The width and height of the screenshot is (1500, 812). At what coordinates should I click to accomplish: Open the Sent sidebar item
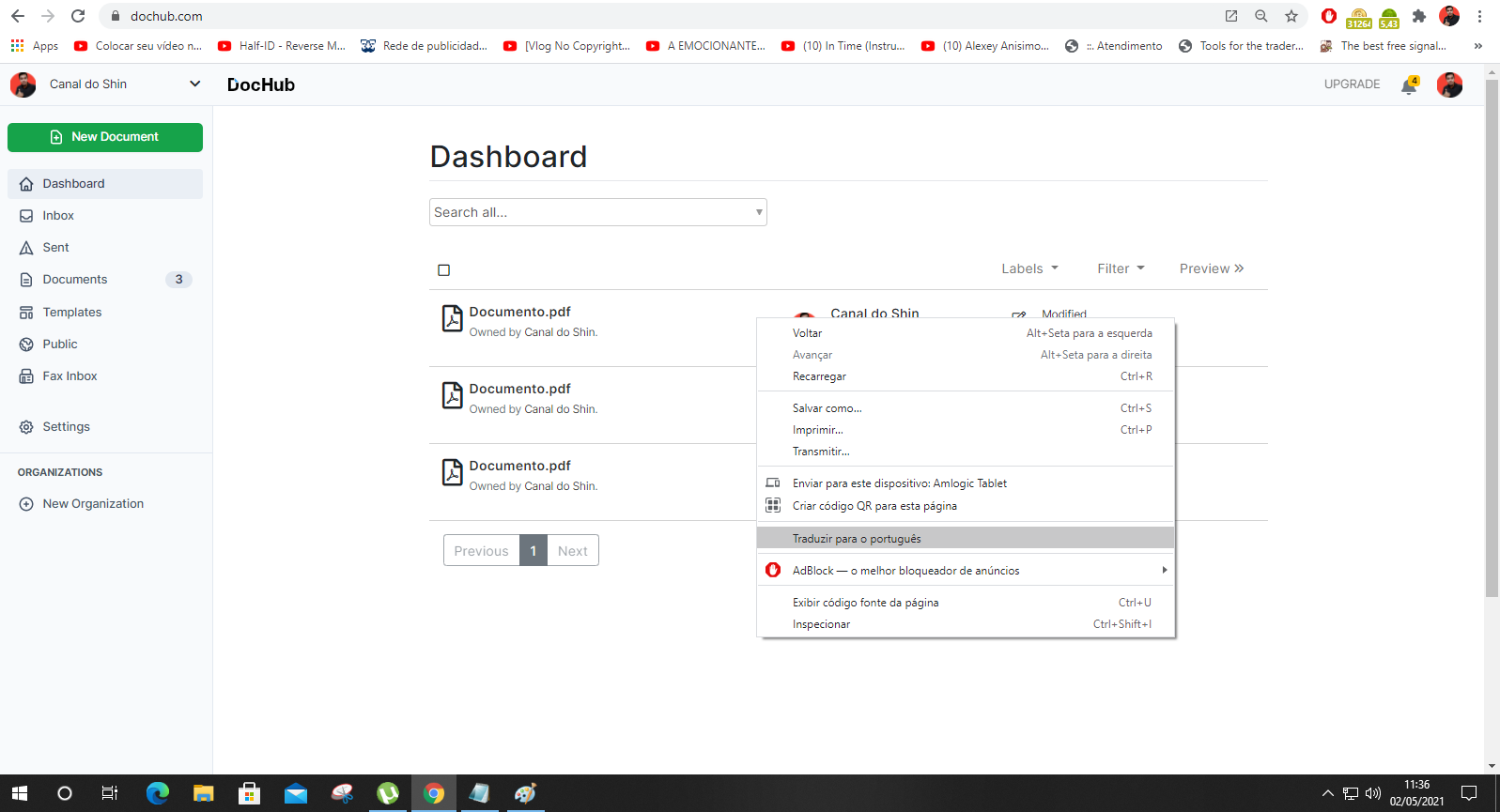[x=105, y=248]
